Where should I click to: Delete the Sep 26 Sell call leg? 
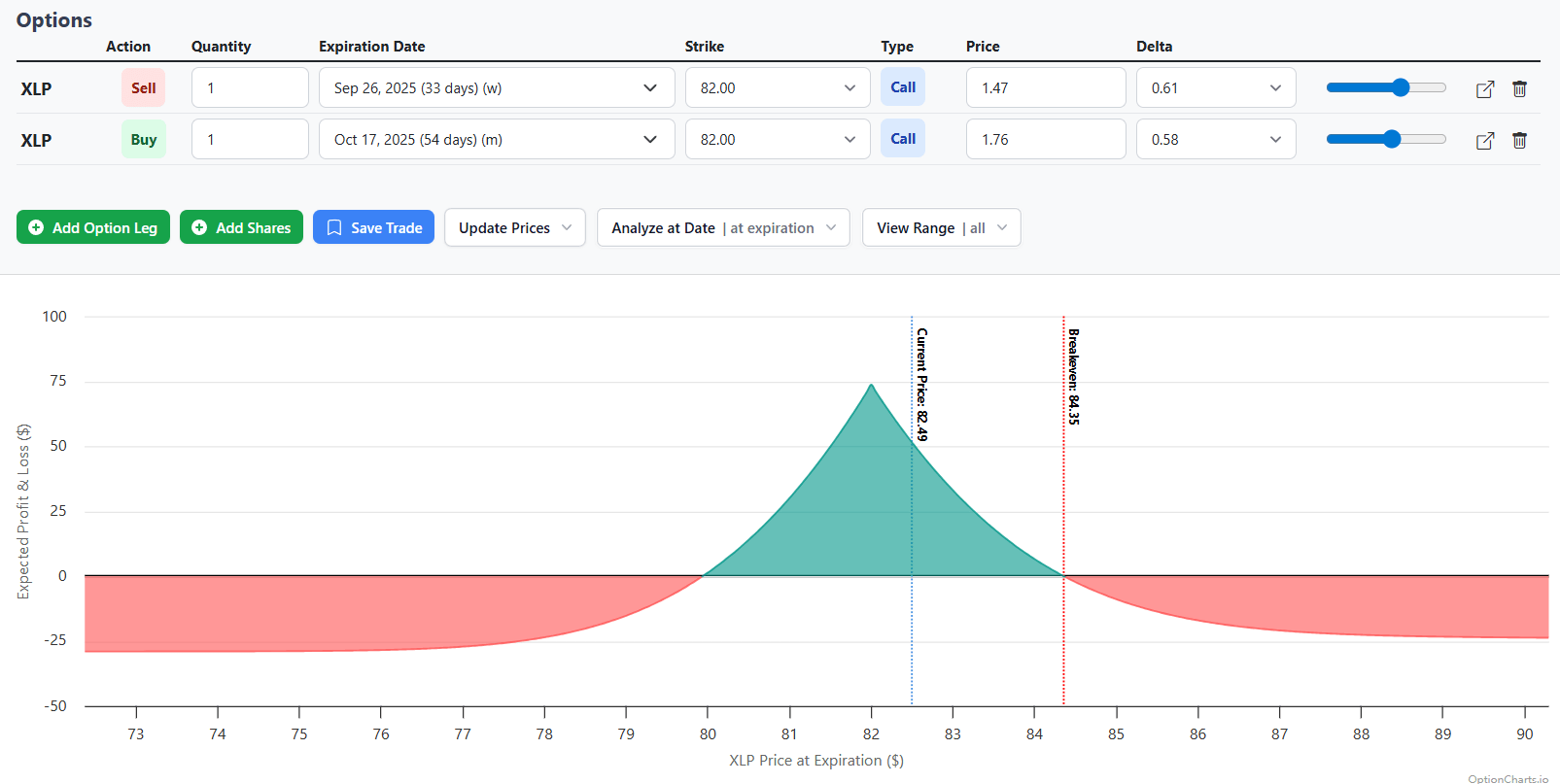1519,89
